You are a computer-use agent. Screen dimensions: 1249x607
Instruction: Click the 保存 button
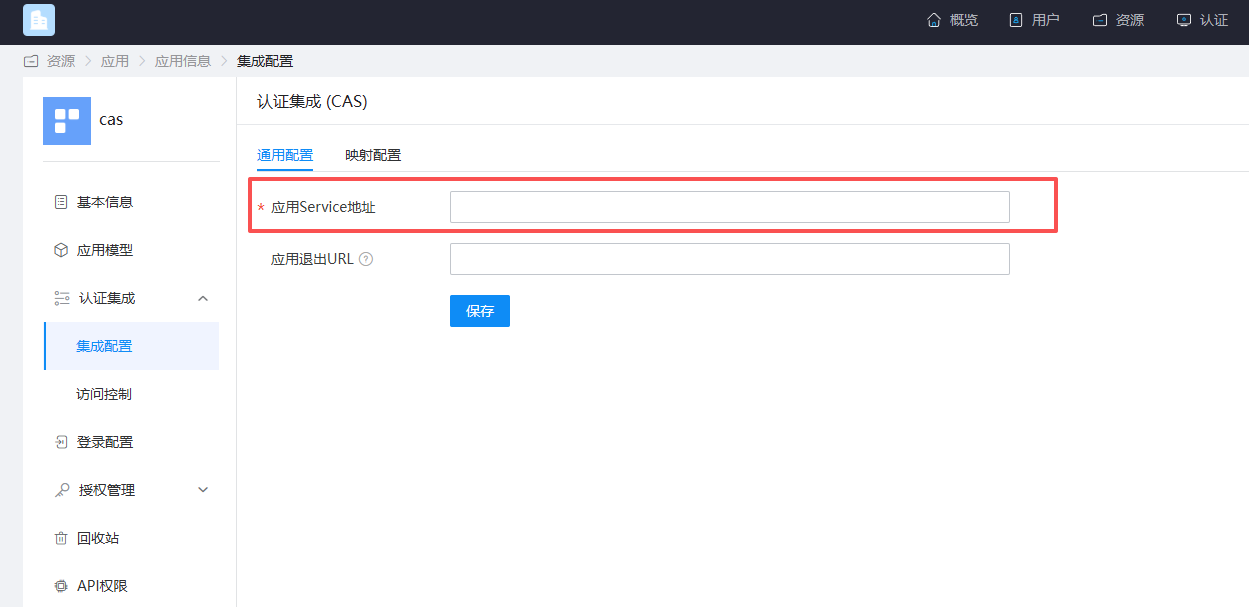click(x=480, y=311)
